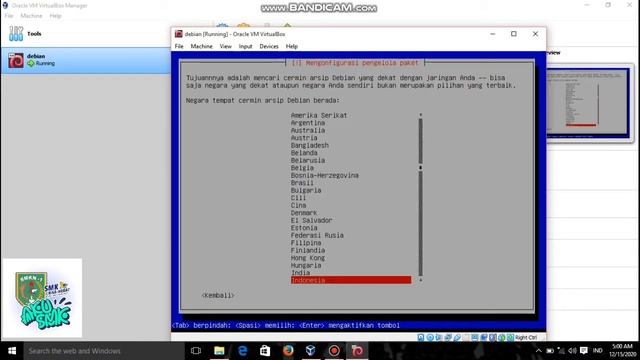Image resolution: width=640 pixels, height=360 pixels.
Task: Select Bosnia-Herzegovina in the country list
Action: [x=325, y=175]
